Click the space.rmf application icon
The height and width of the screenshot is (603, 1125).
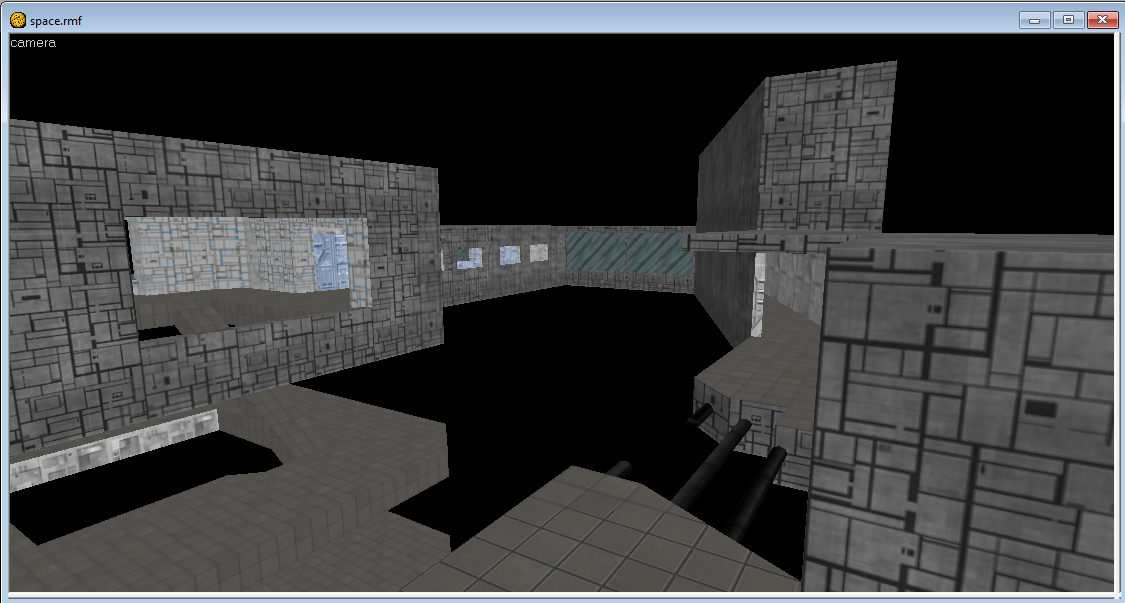pyautogui.click(x=18, y=19)
